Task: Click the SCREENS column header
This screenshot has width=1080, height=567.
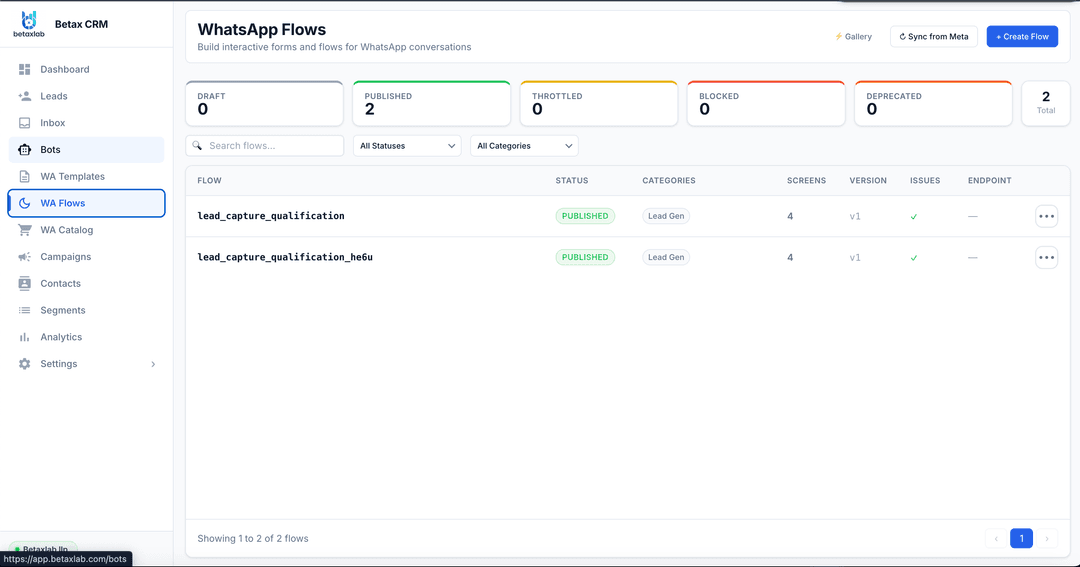Action: click(x=806, y=181)
